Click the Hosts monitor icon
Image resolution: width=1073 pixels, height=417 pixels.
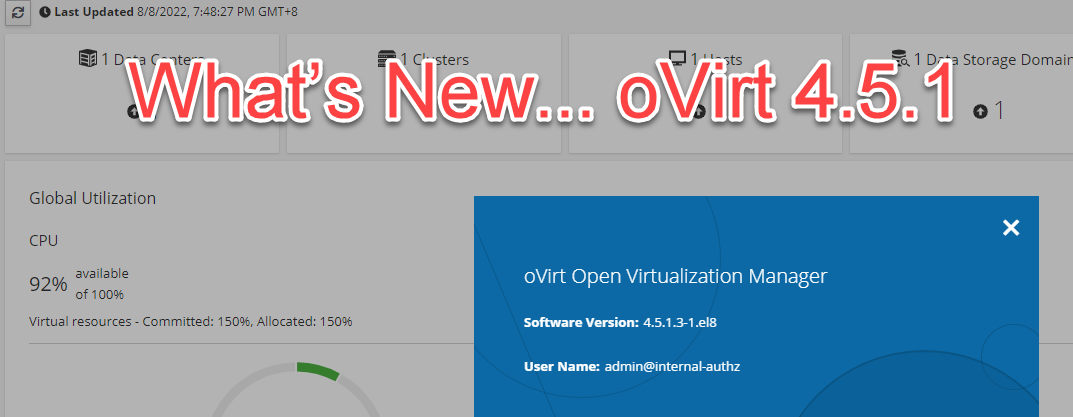(677, 59)
